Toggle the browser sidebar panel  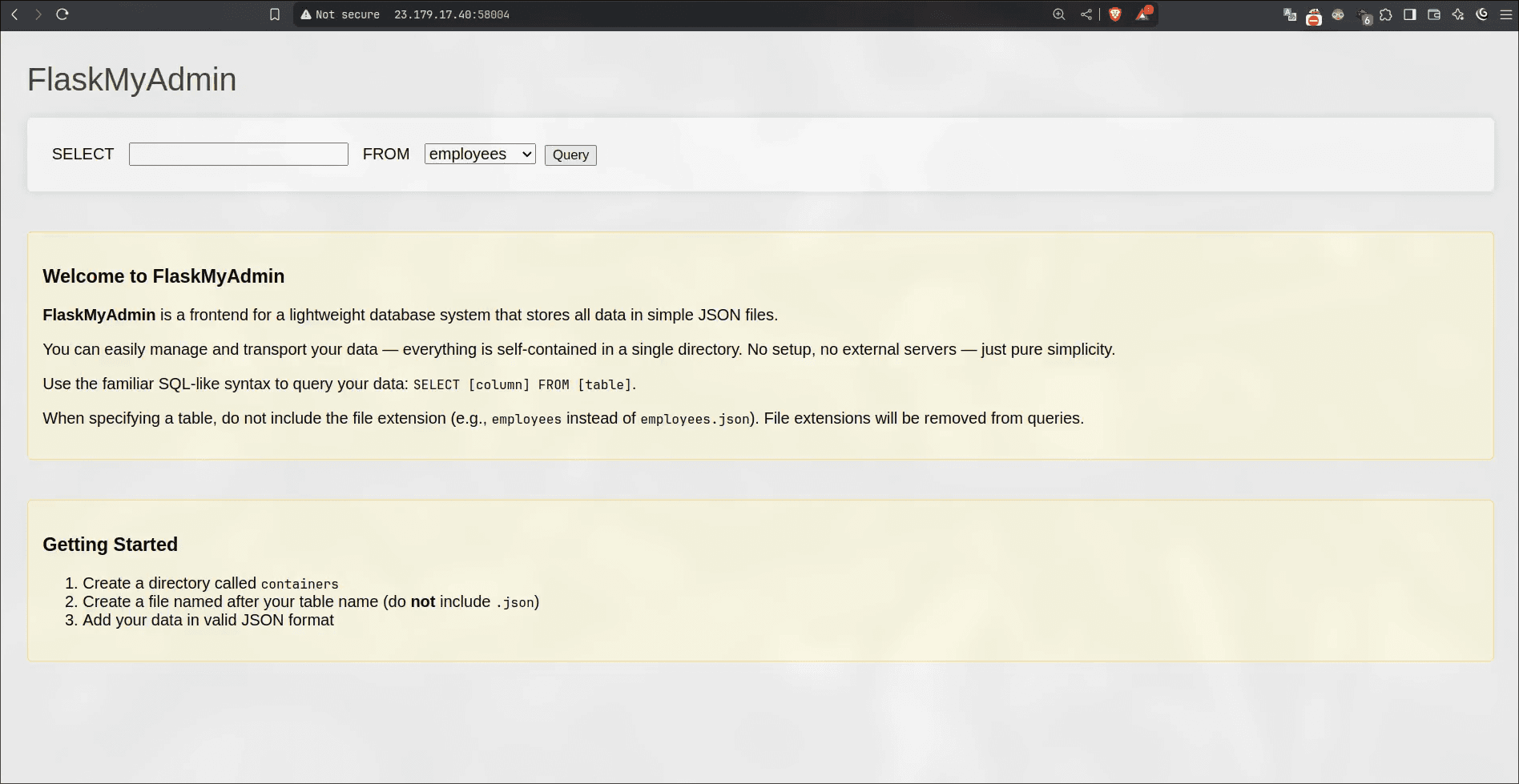tap(1410, 14)
